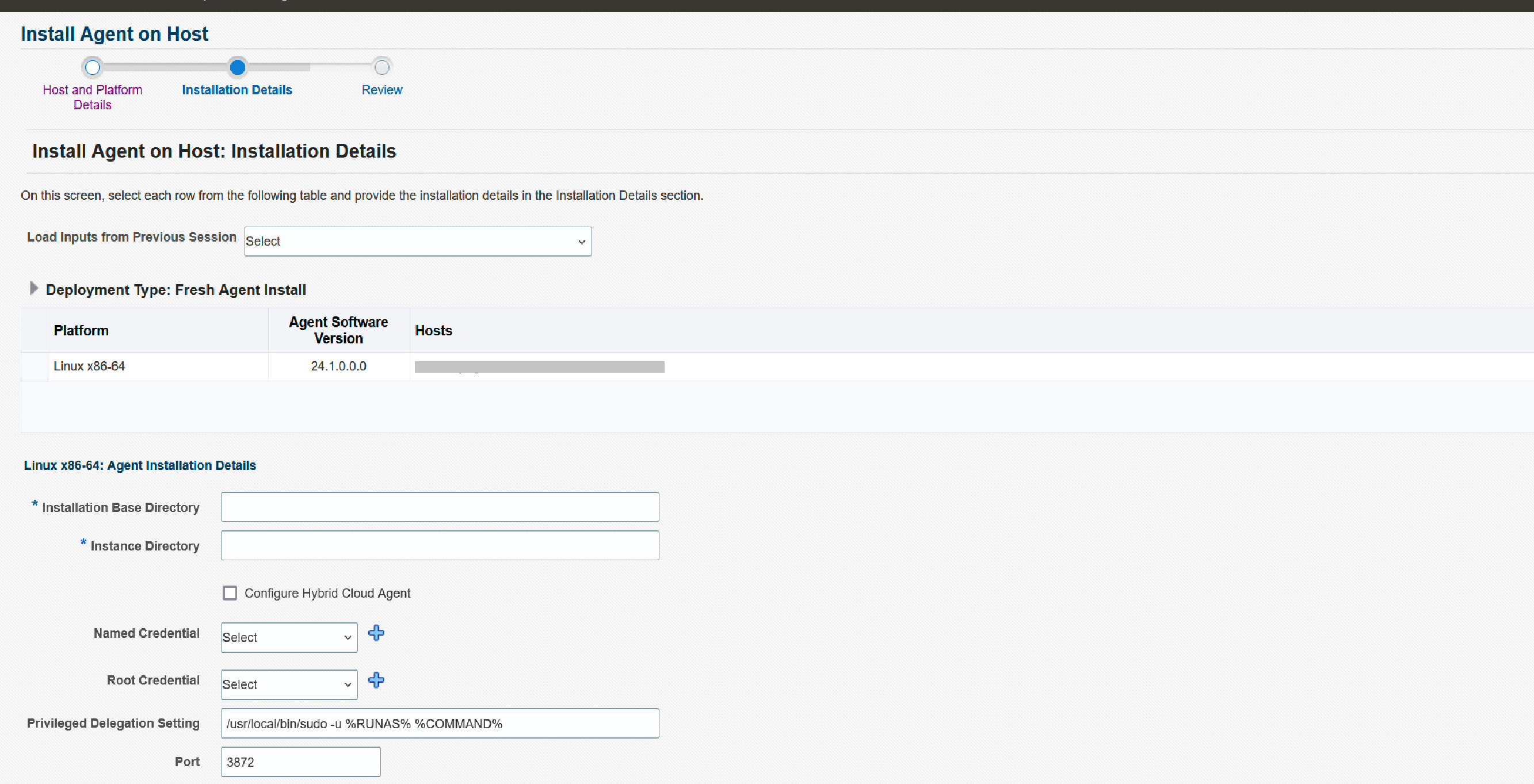Click the Hosts column header

tap(433, 330)
